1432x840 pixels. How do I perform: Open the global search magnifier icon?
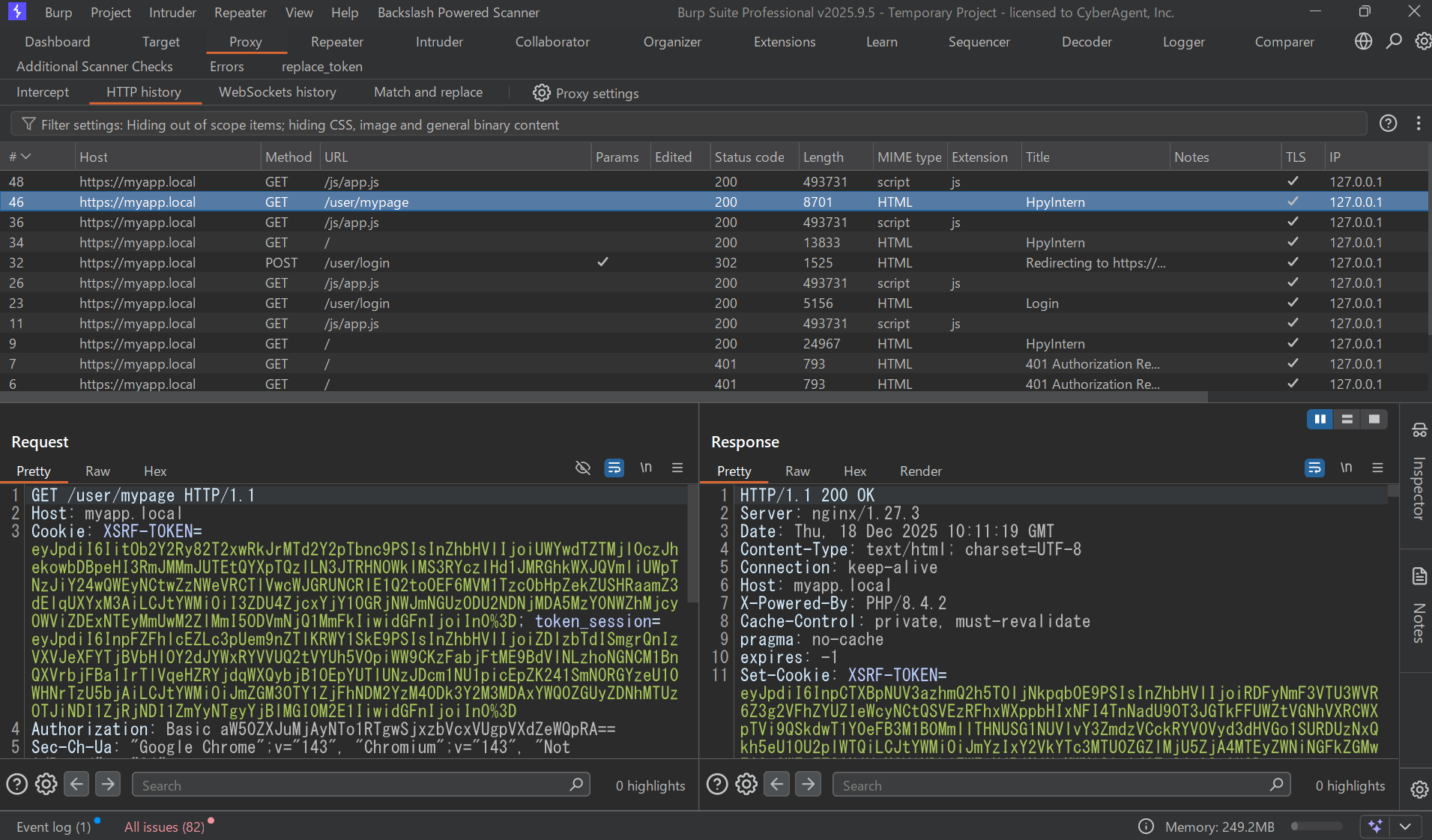pyautogui.click(x=1394, y=41)
